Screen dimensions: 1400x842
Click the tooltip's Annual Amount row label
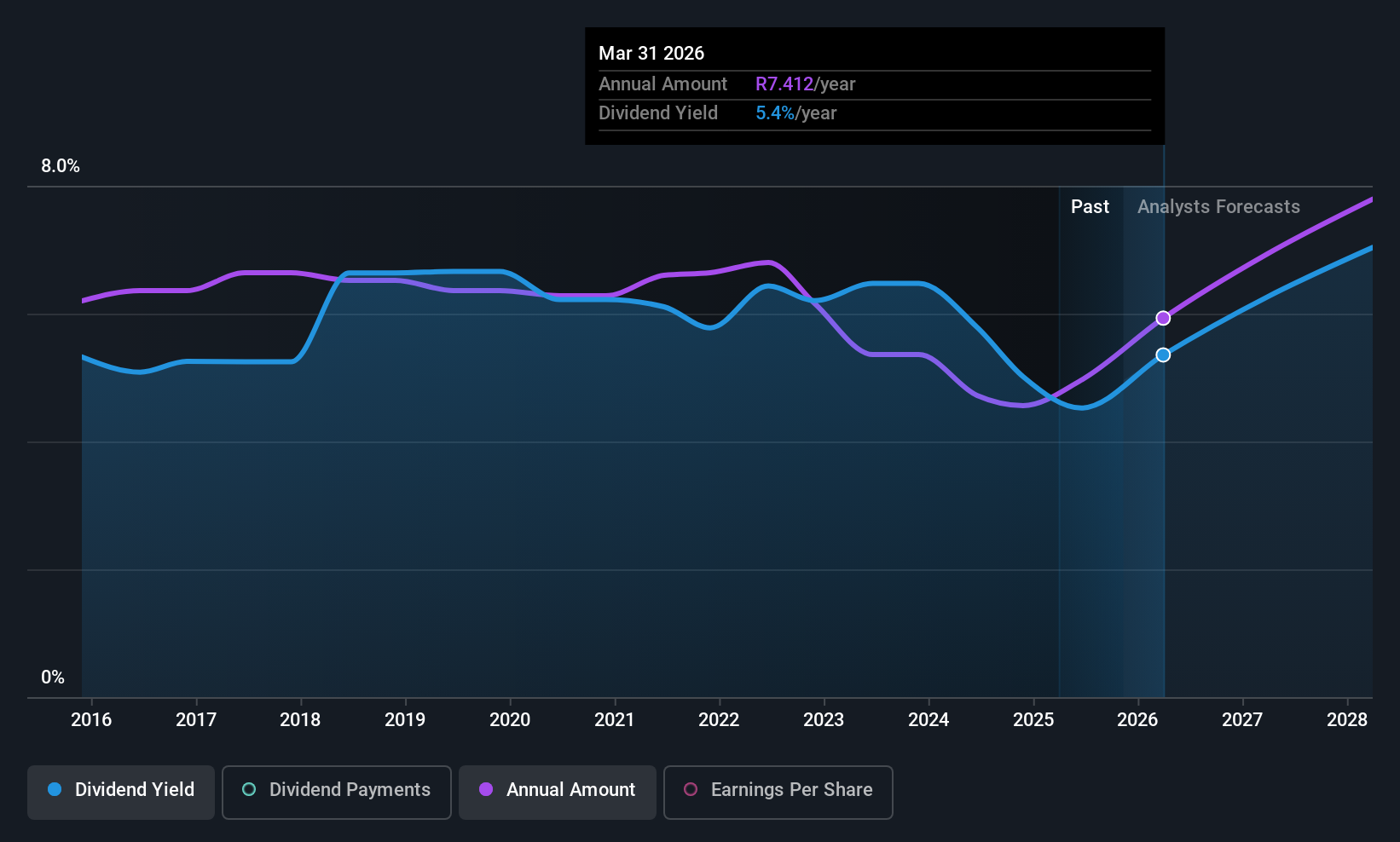662,84
